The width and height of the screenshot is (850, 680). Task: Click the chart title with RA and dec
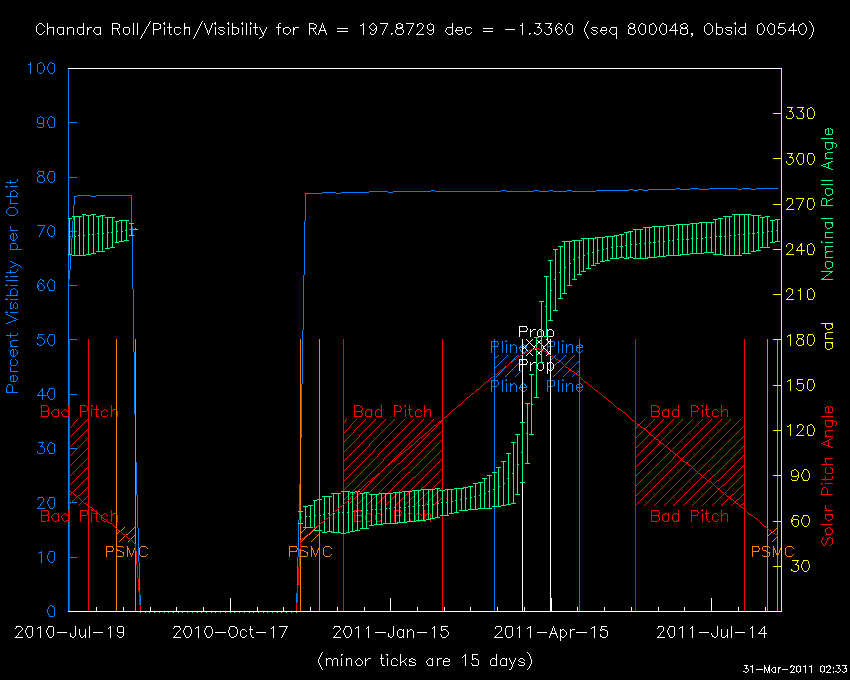pos(425,29)
